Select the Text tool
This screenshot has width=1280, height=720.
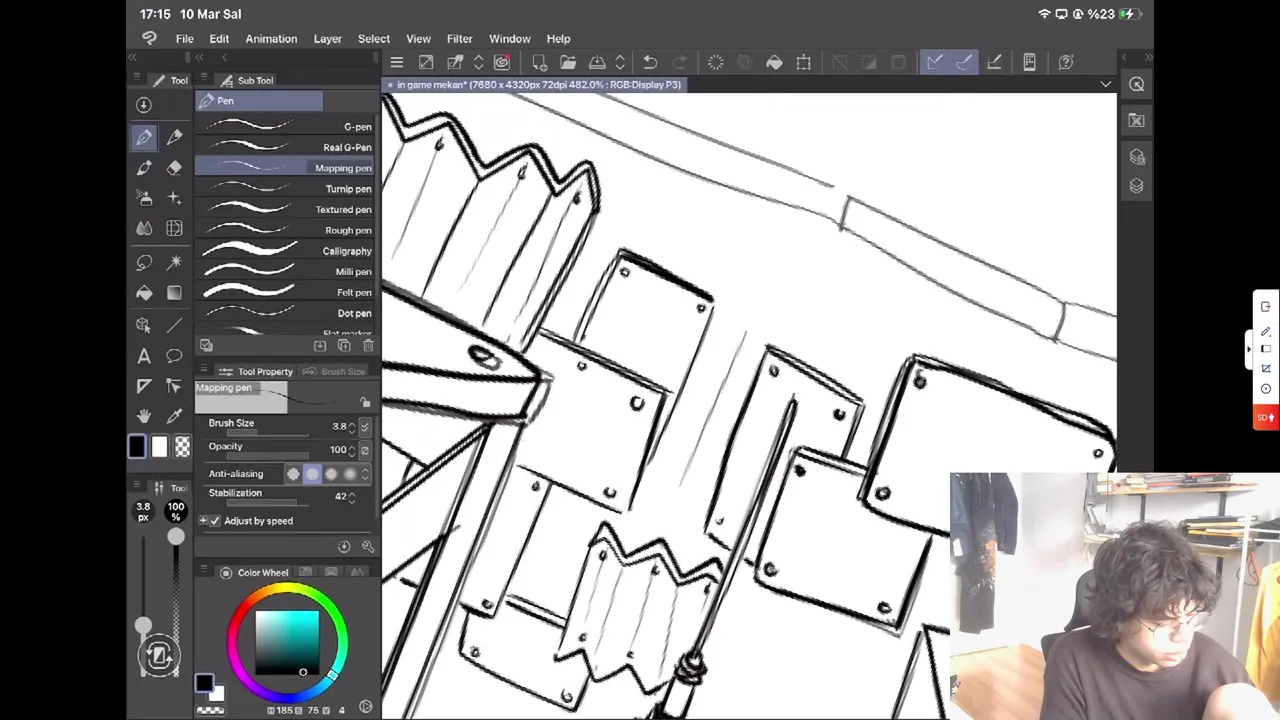coord(144,356)
